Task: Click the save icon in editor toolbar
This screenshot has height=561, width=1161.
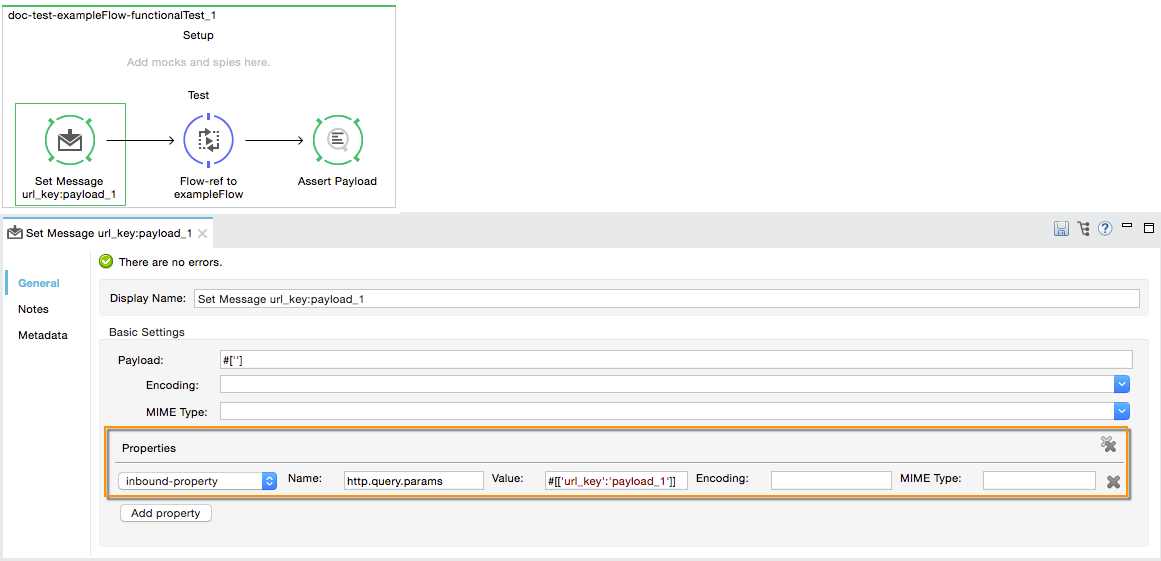Action: tap(1061, 229)
